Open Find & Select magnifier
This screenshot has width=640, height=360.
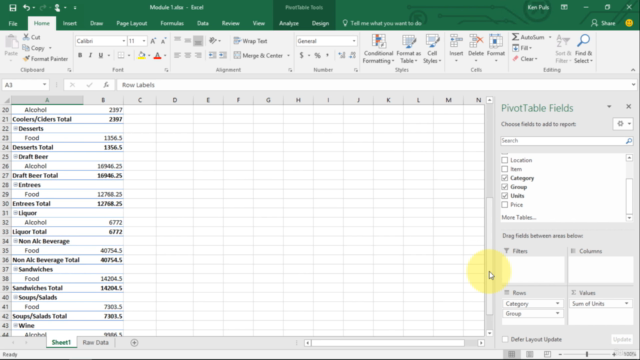[583, 49]
